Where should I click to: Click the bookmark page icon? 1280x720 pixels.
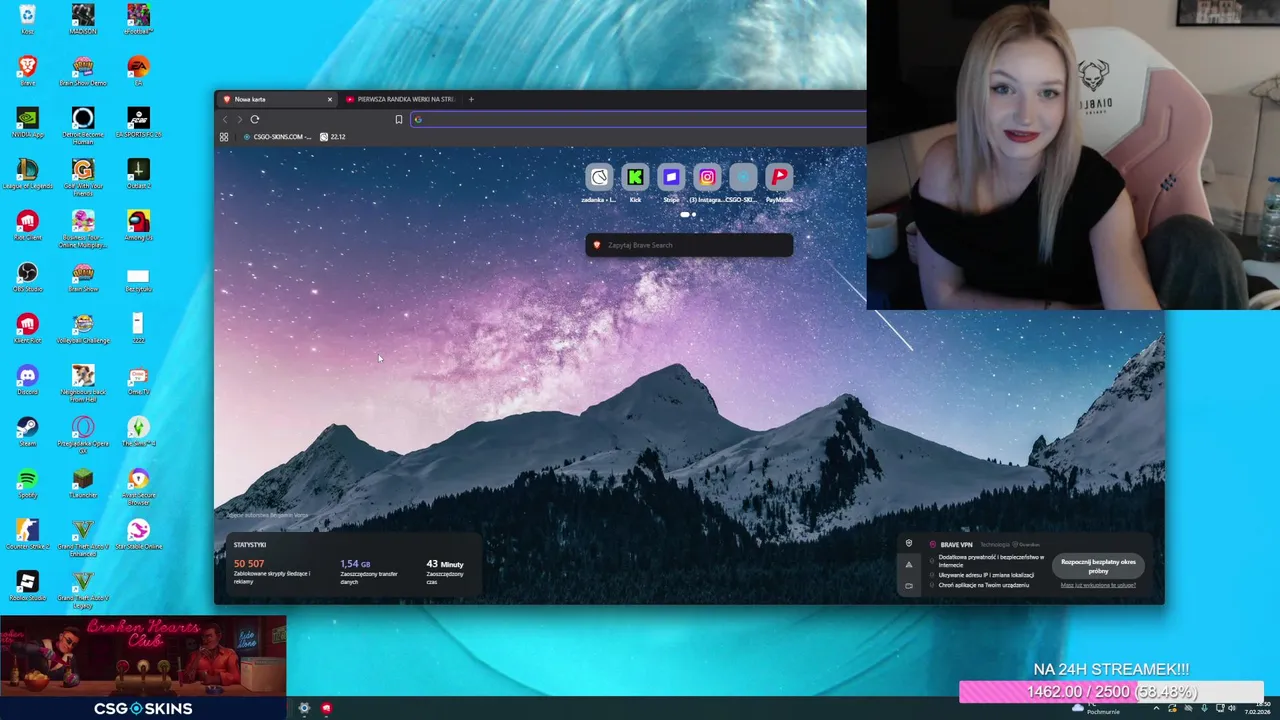[x=398, y=119]
